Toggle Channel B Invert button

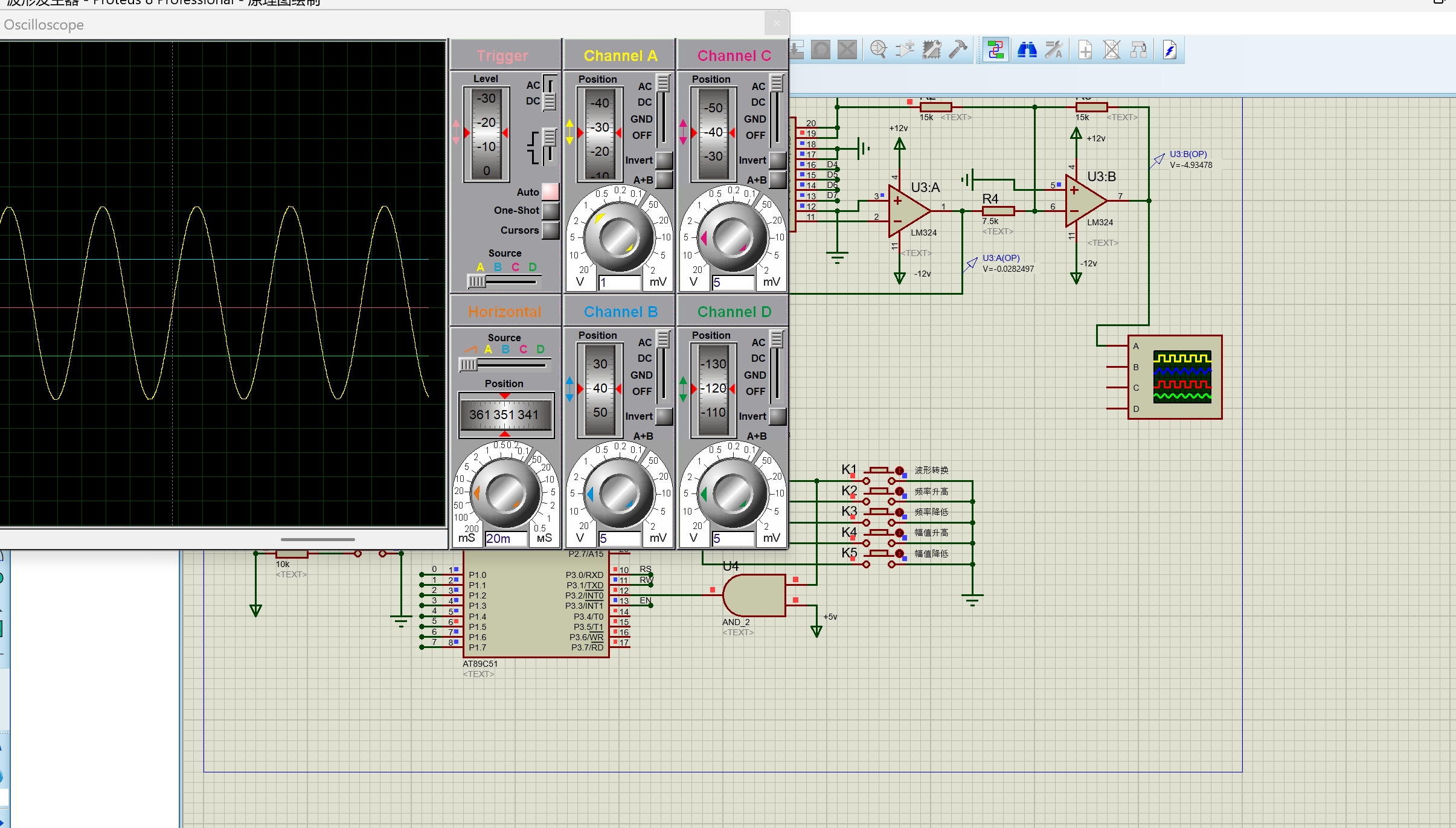[664, 416]
